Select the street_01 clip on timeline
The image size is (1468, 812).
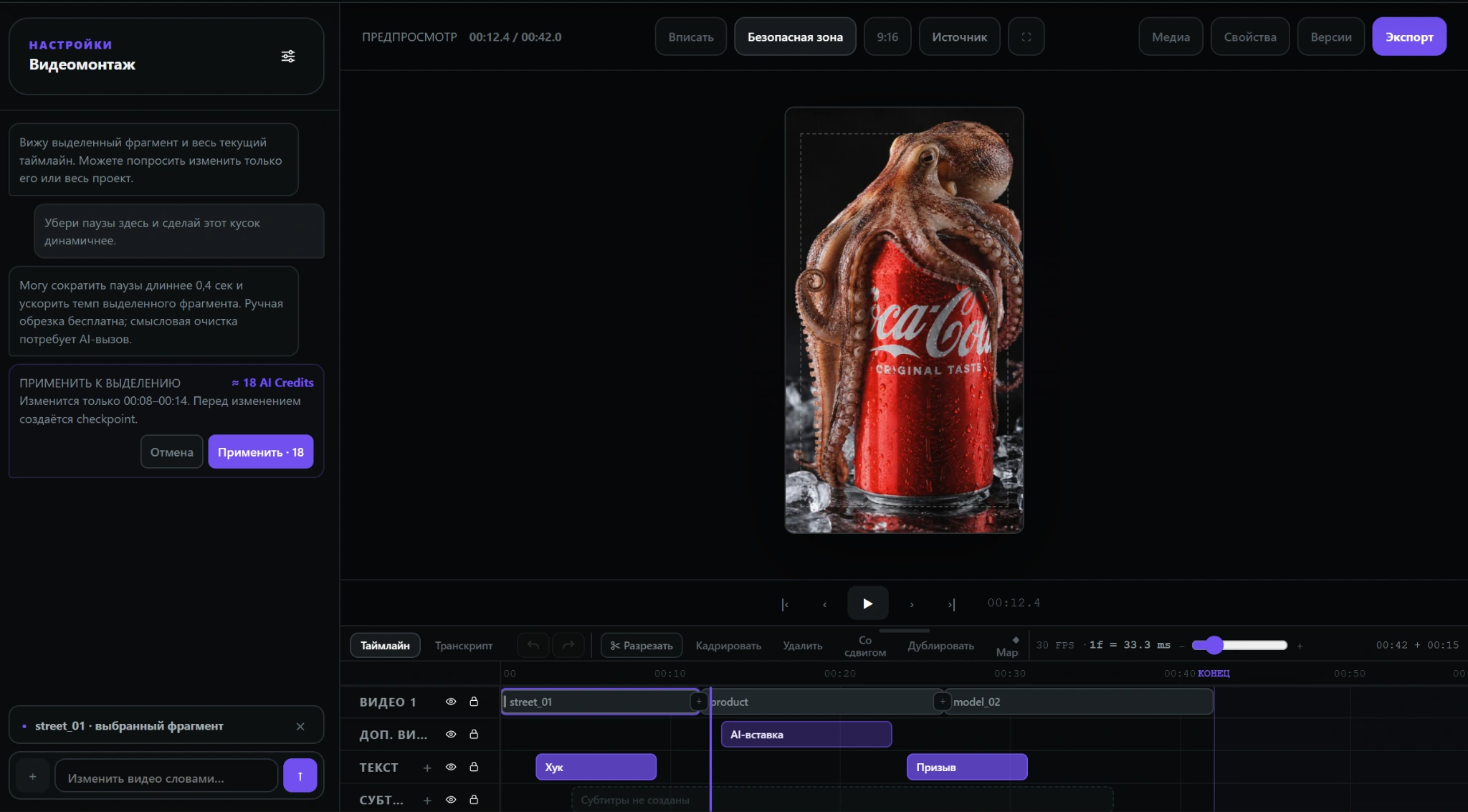click(x=600, y=702)
